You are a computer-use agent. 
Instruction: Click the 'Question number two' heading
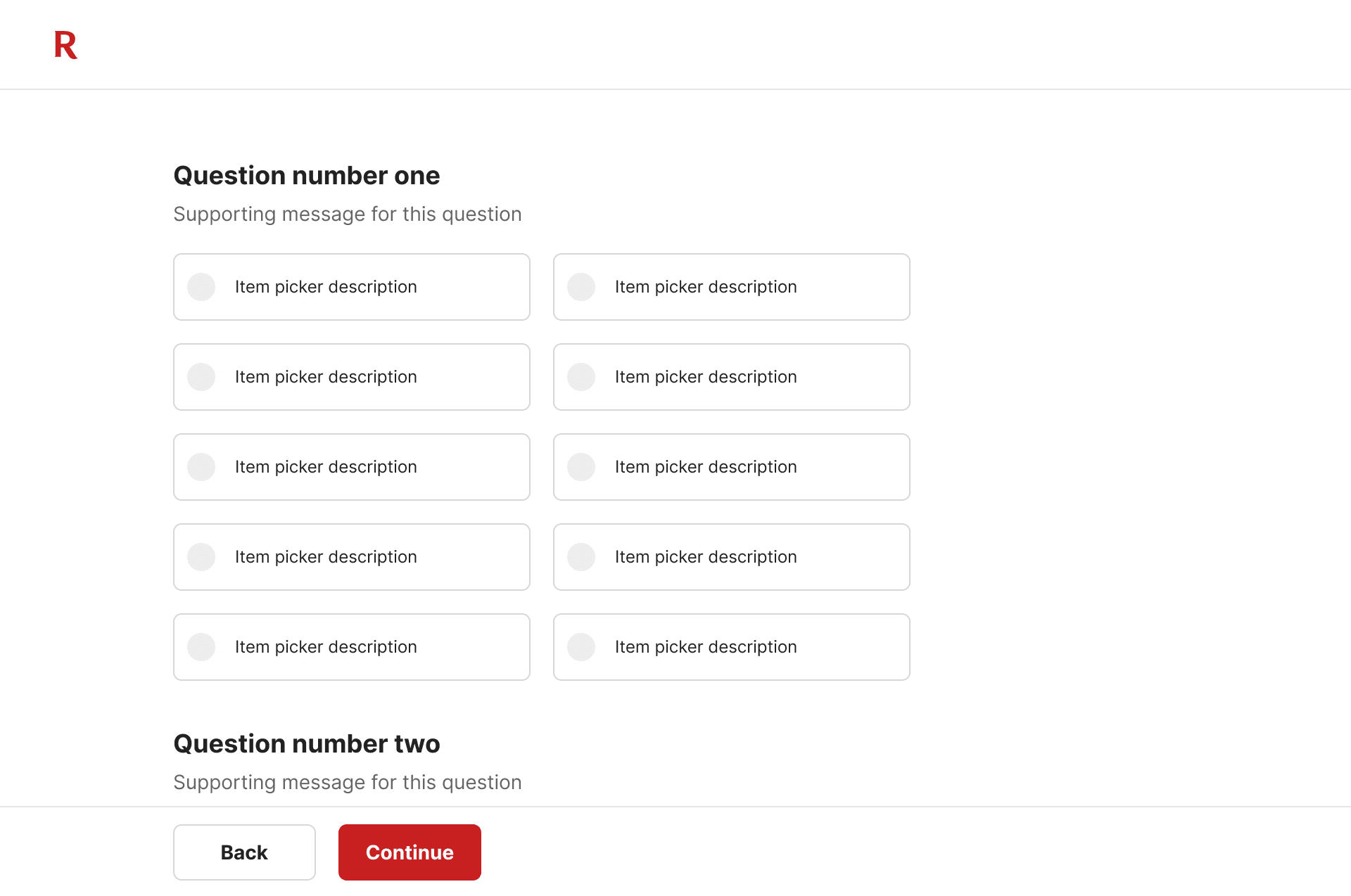click(x=307, y=744)
